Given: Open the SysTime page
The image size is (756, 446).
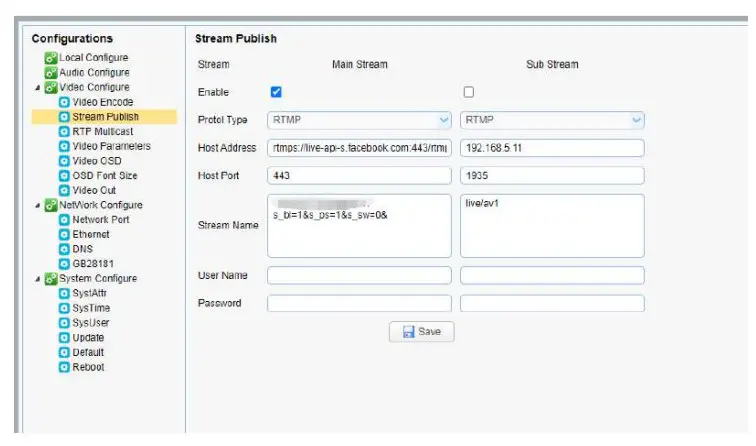Looking at the screenshot, I should [91, 308].
